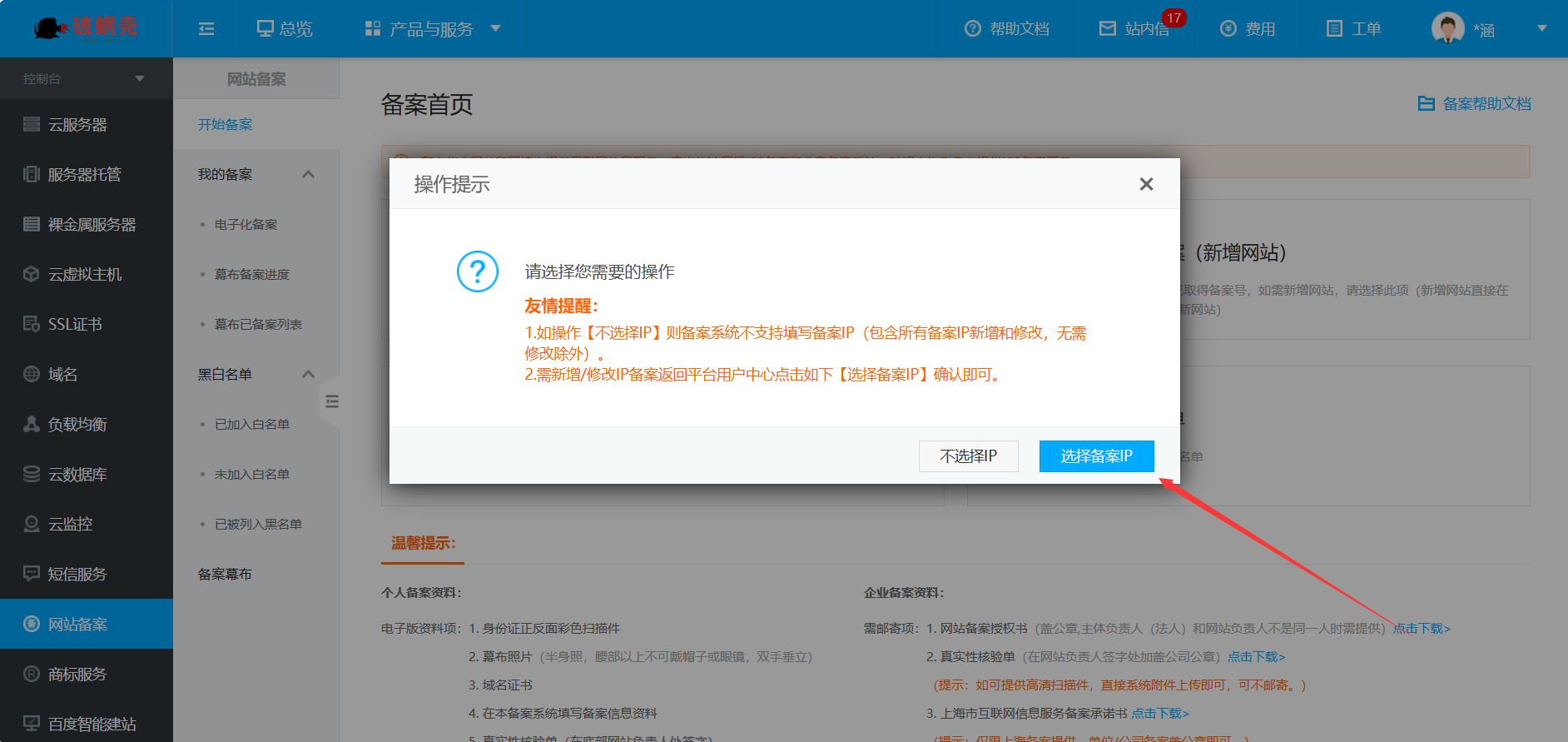
Task: Click the user avatar picture
Action: [1447, 28]
